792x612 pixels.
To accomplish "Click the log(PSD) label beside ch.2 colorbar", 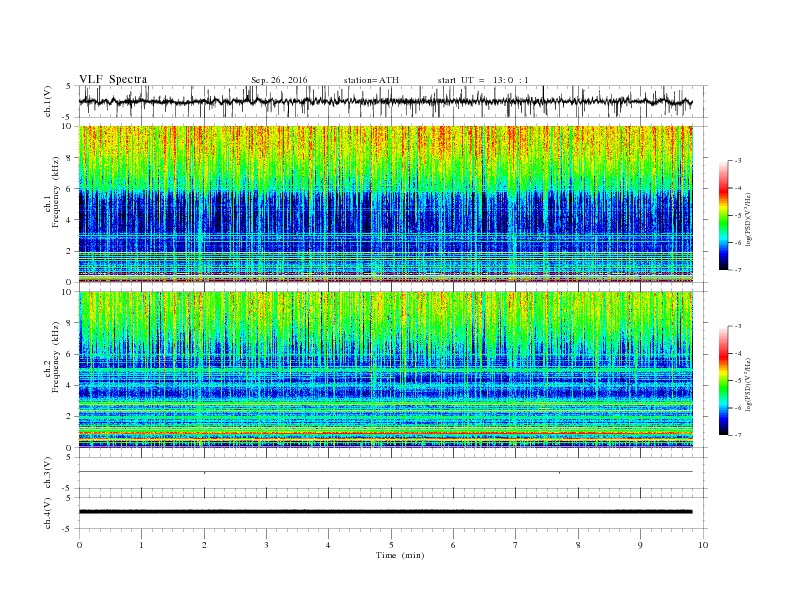I will coord(748,385).
